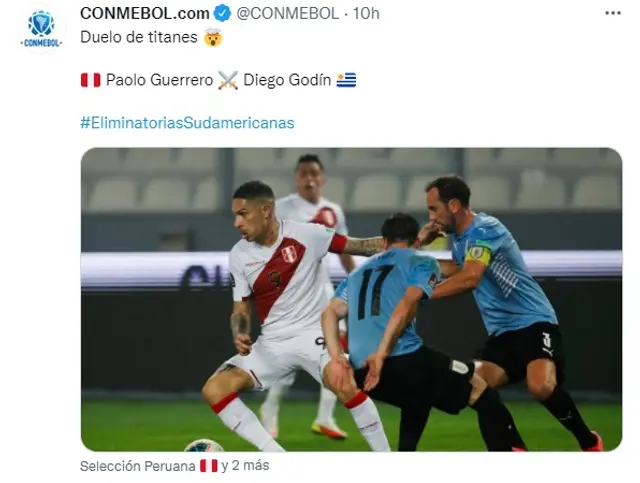Open the CONMEBOL profile avatar
This screenshot has width=640, height=483.
coord(41,29)
